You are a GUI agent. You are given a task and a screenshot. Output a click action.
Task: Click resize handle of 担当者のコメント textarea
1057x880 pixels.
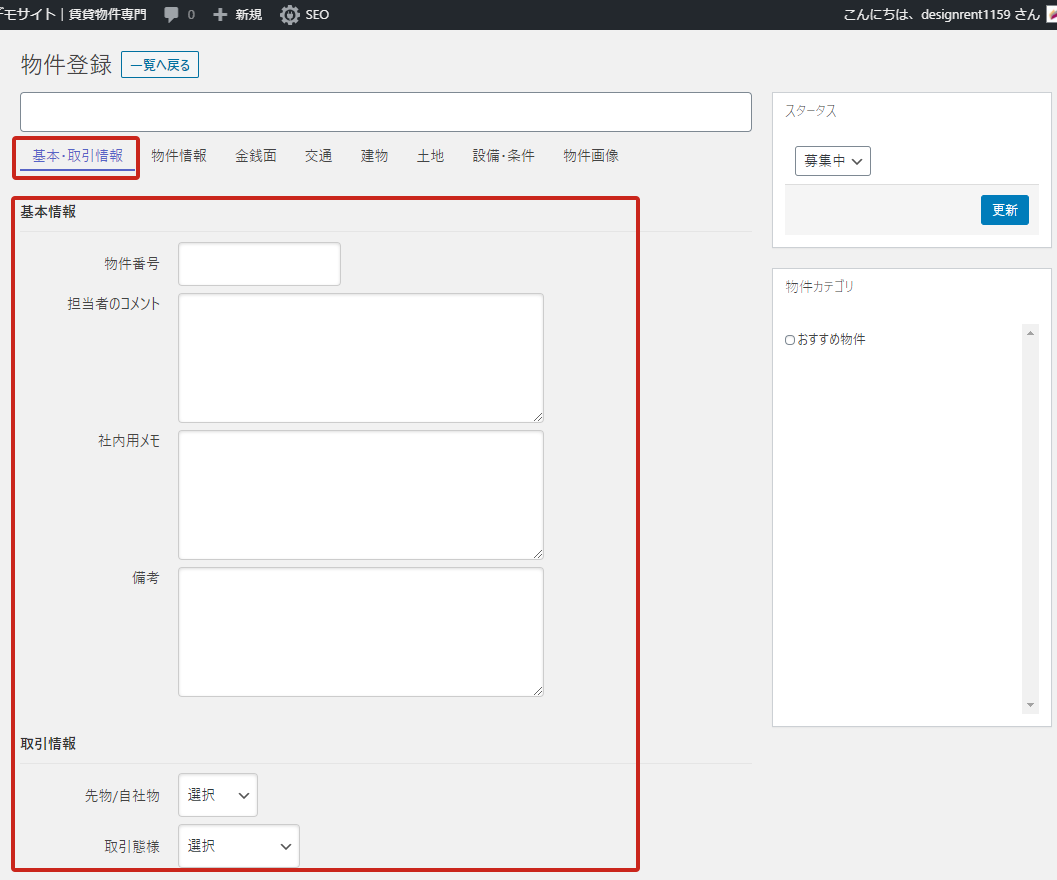pyautogui.click(x=537, y=416)
